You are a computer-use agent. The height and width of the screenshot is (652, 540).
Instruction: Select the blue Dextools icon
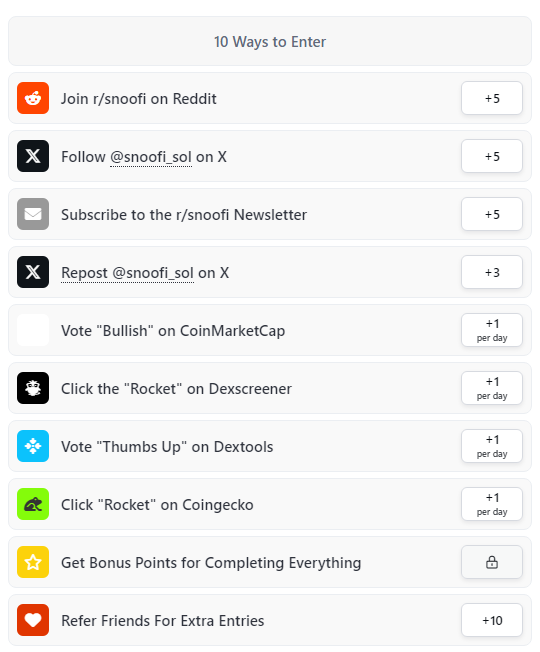pos(33,446)
